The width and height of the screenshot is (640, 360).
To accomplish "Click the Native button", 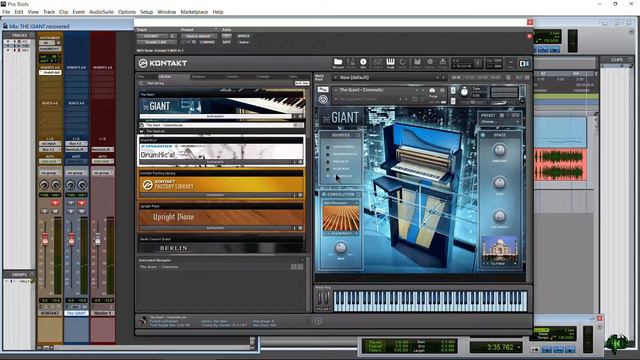I will tap(244, 42).
